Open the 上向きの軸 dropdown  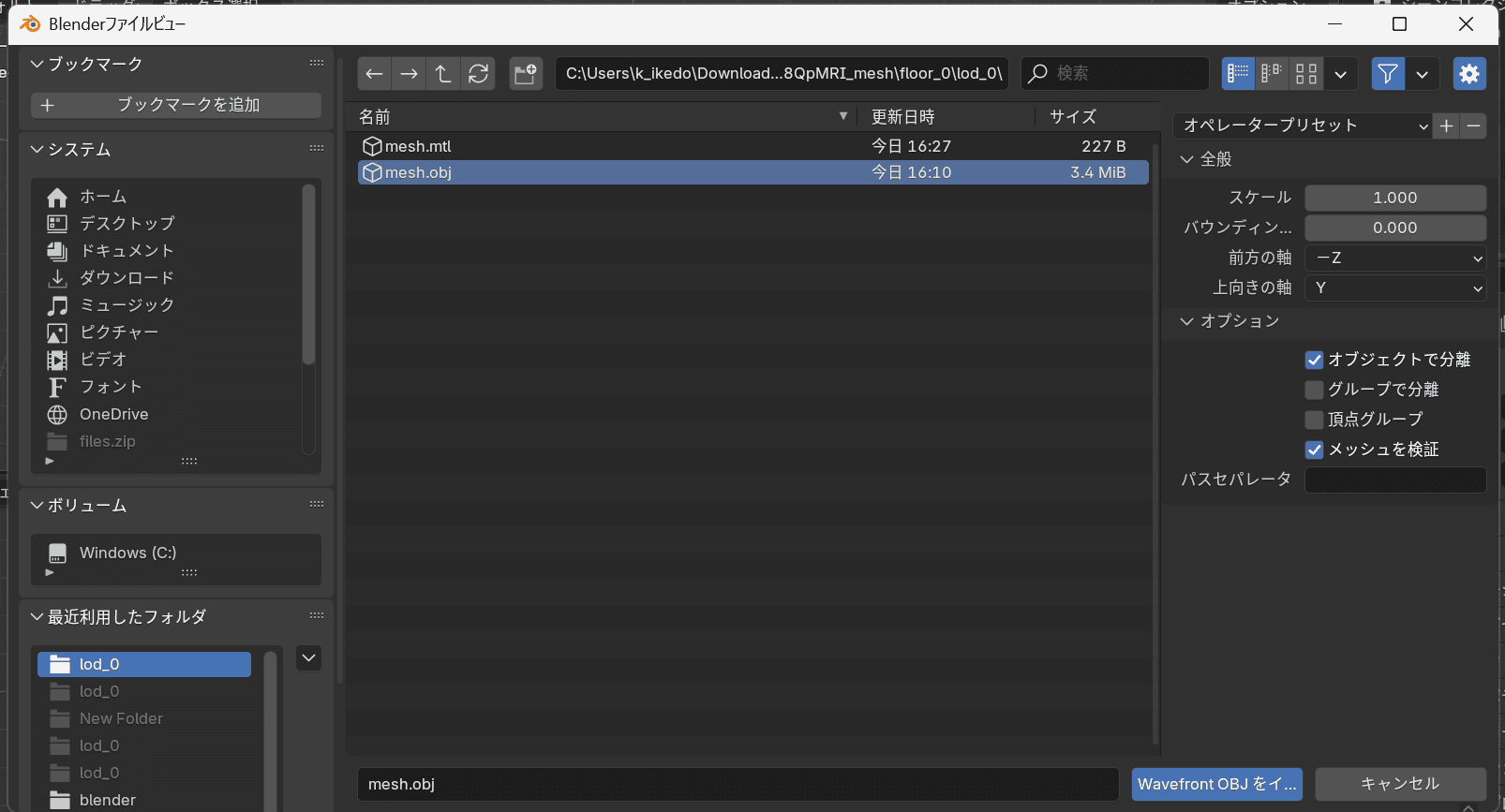(x=1395, y=288)
